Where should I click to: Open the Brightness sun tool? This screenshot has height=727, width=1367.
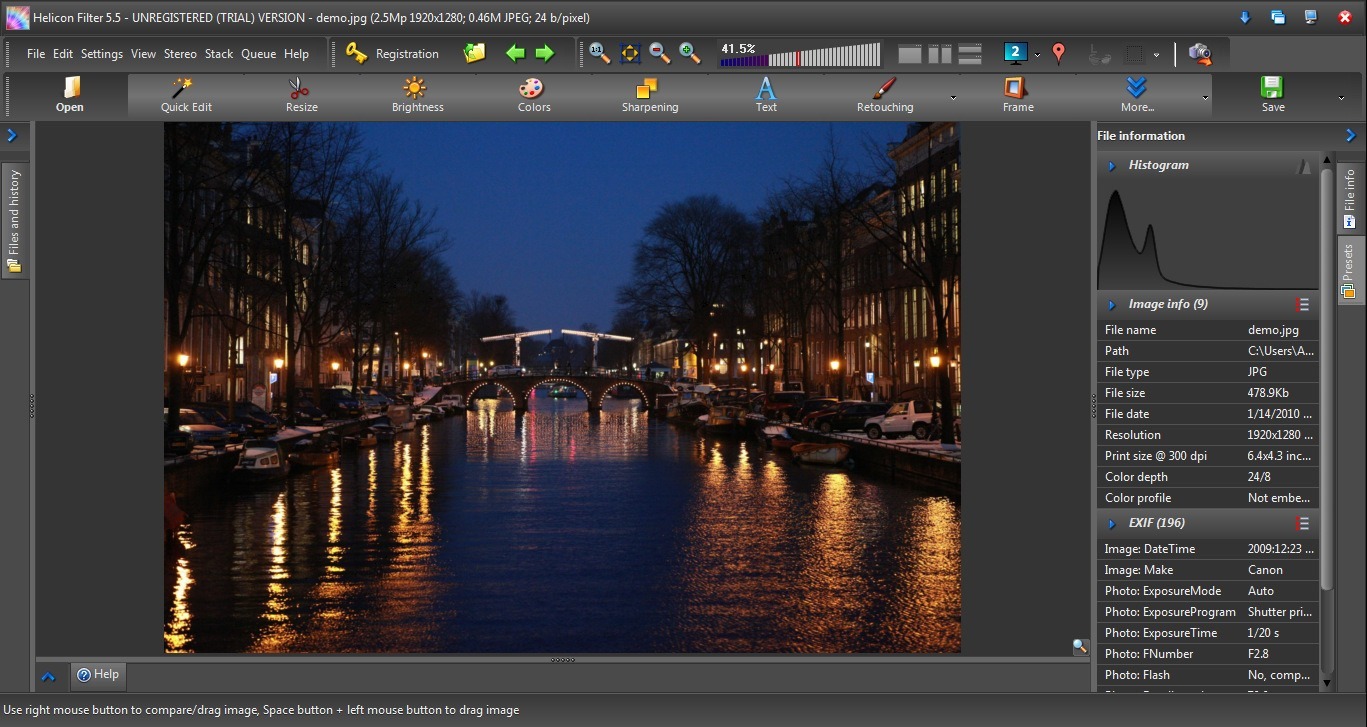pyautogui.click(x=417, y=95)
